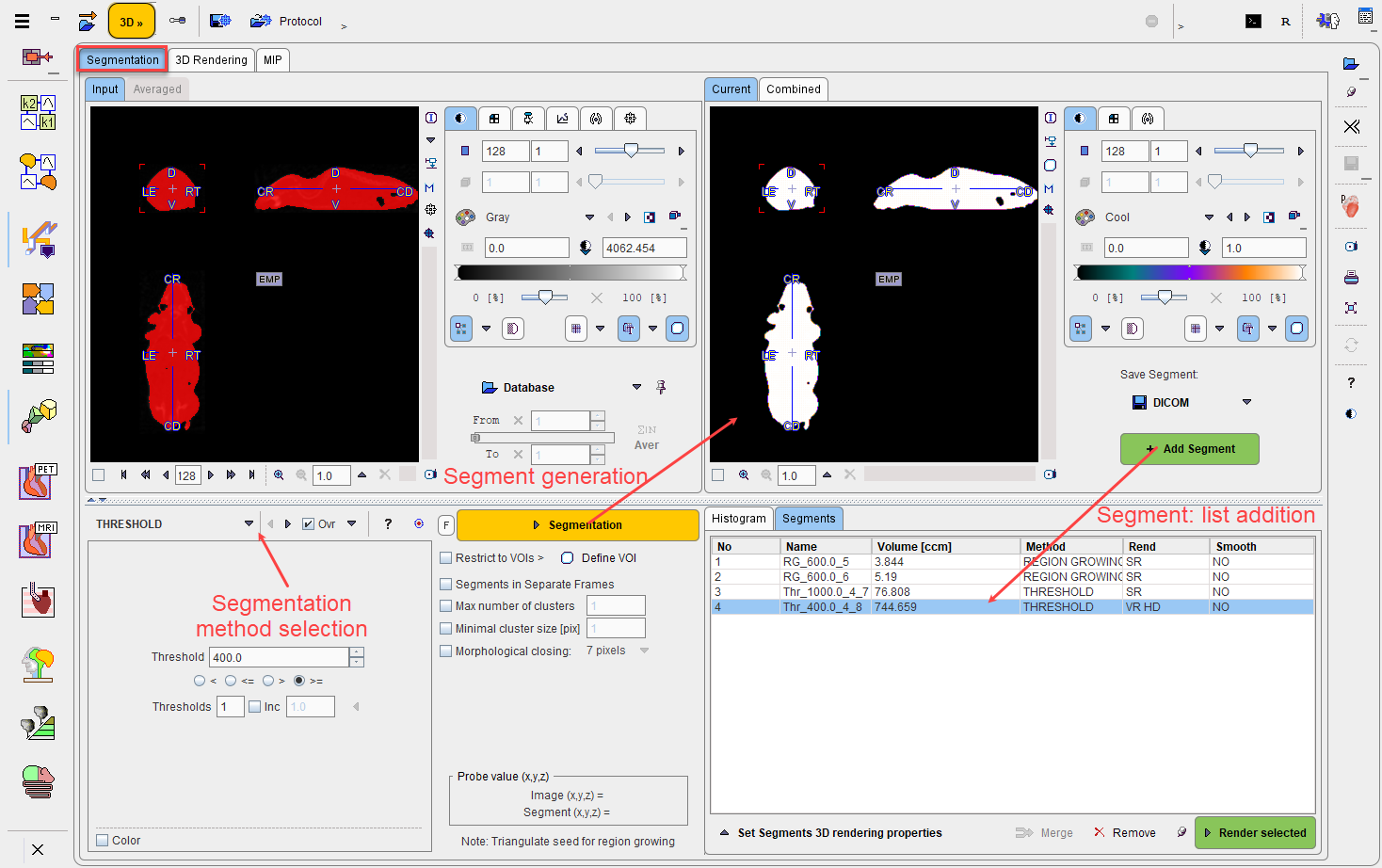Image resolution: width=1382 pixels, height=868 pixels.
Task: Toggle the Ovr checkbox
Action: [308, 524]
